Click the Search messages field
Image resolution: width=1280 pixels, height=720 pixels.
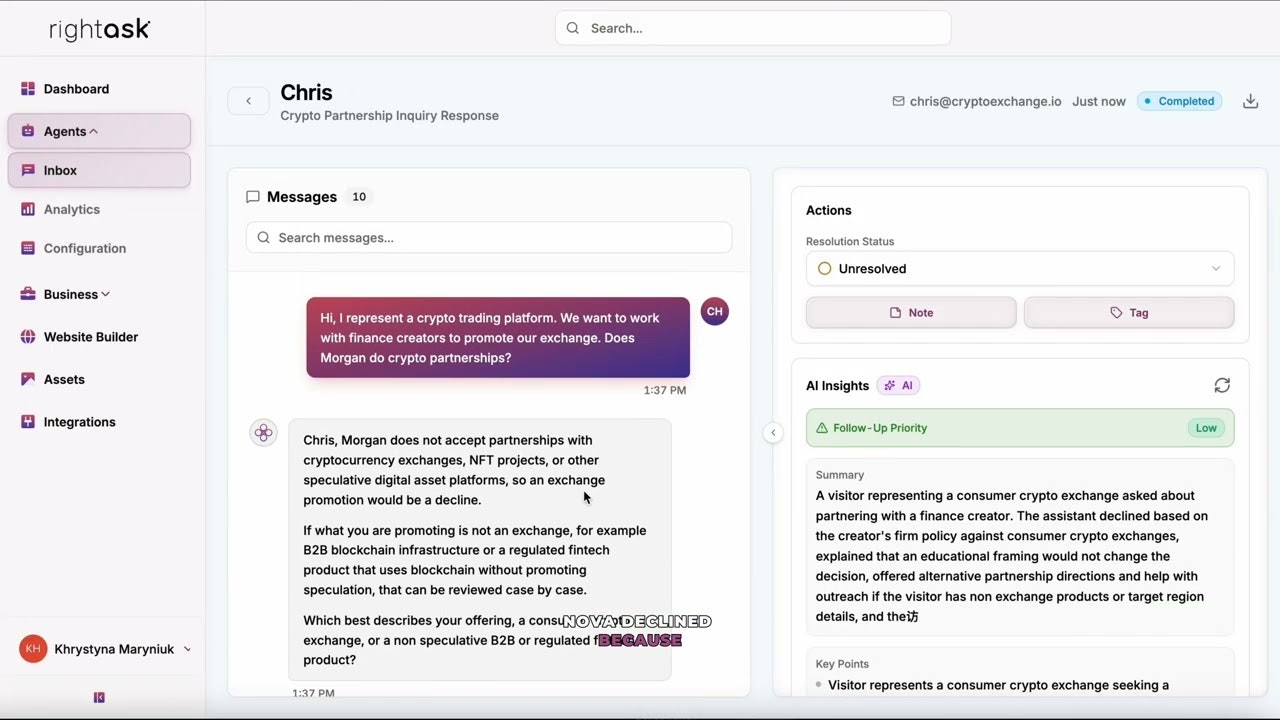(x=489, y=237)
